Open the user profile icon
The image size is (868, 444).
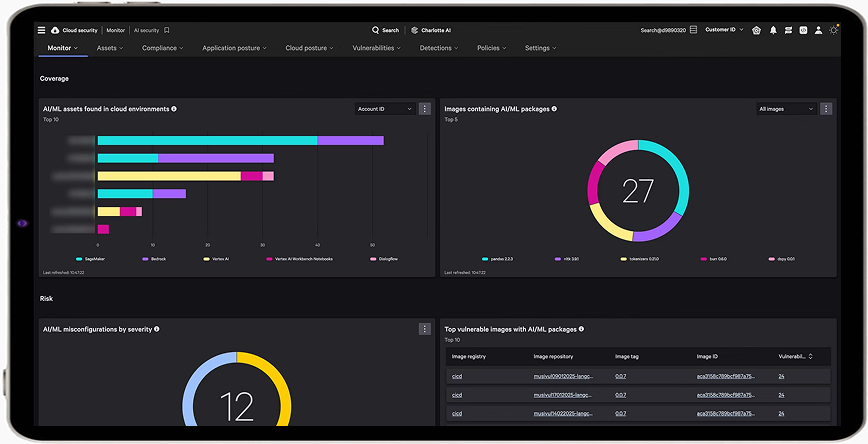pyautogui.click(x=818, y=30)
